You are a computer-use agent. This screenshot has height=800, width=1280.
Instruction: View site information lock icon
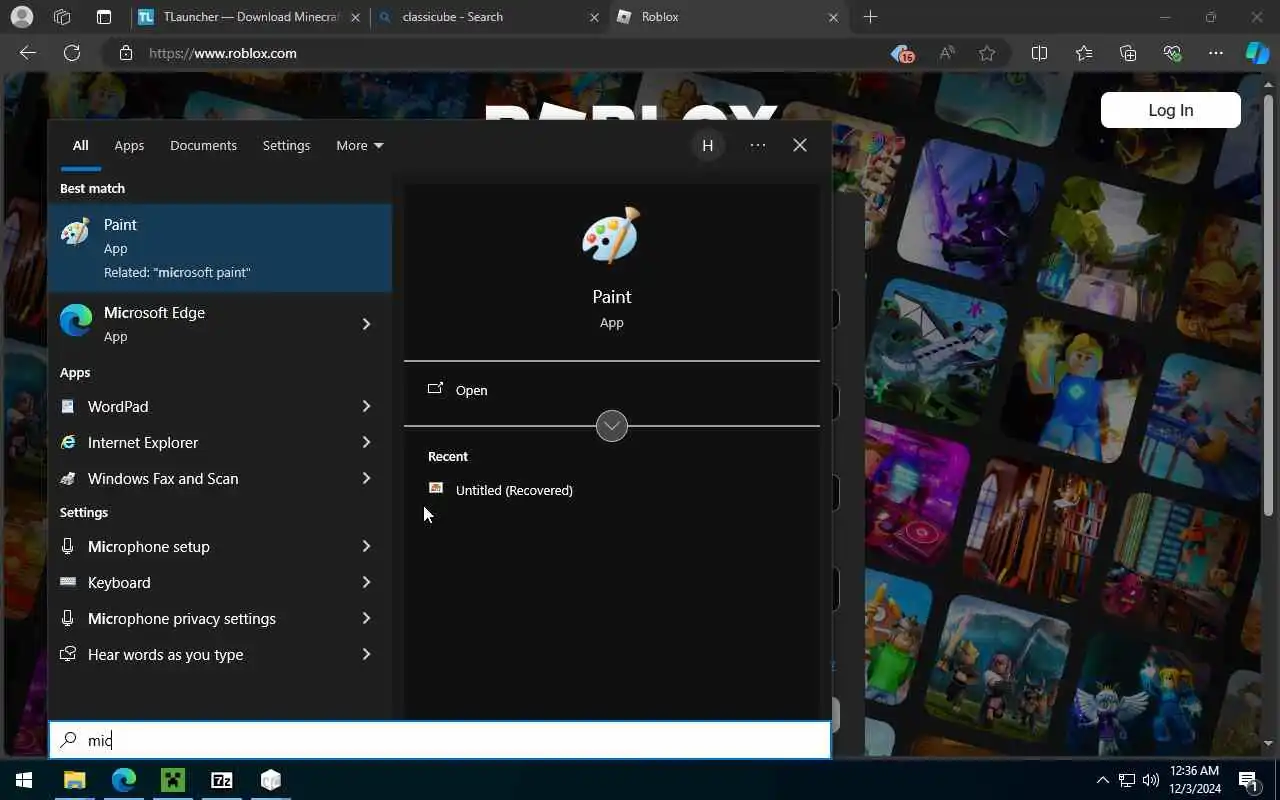click(126, 53)
